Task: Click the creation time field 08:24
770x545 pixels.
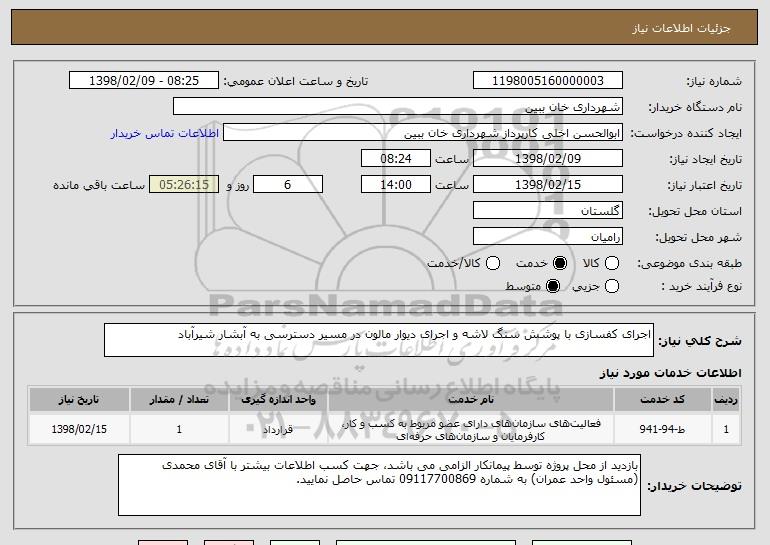Action: (x=396, y=159)
